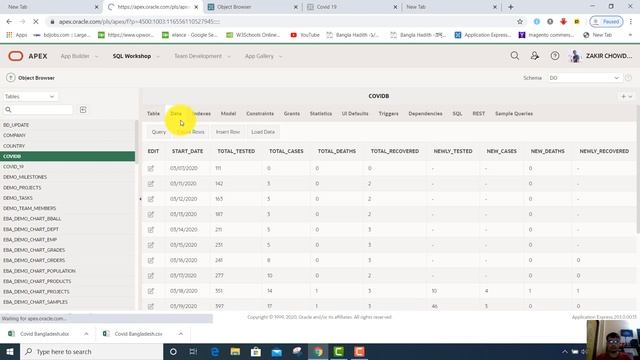Switch to the Sample Queries tab
Image resolution: width=640 pixels, height=360 pixels.
(x=514, y=113)
